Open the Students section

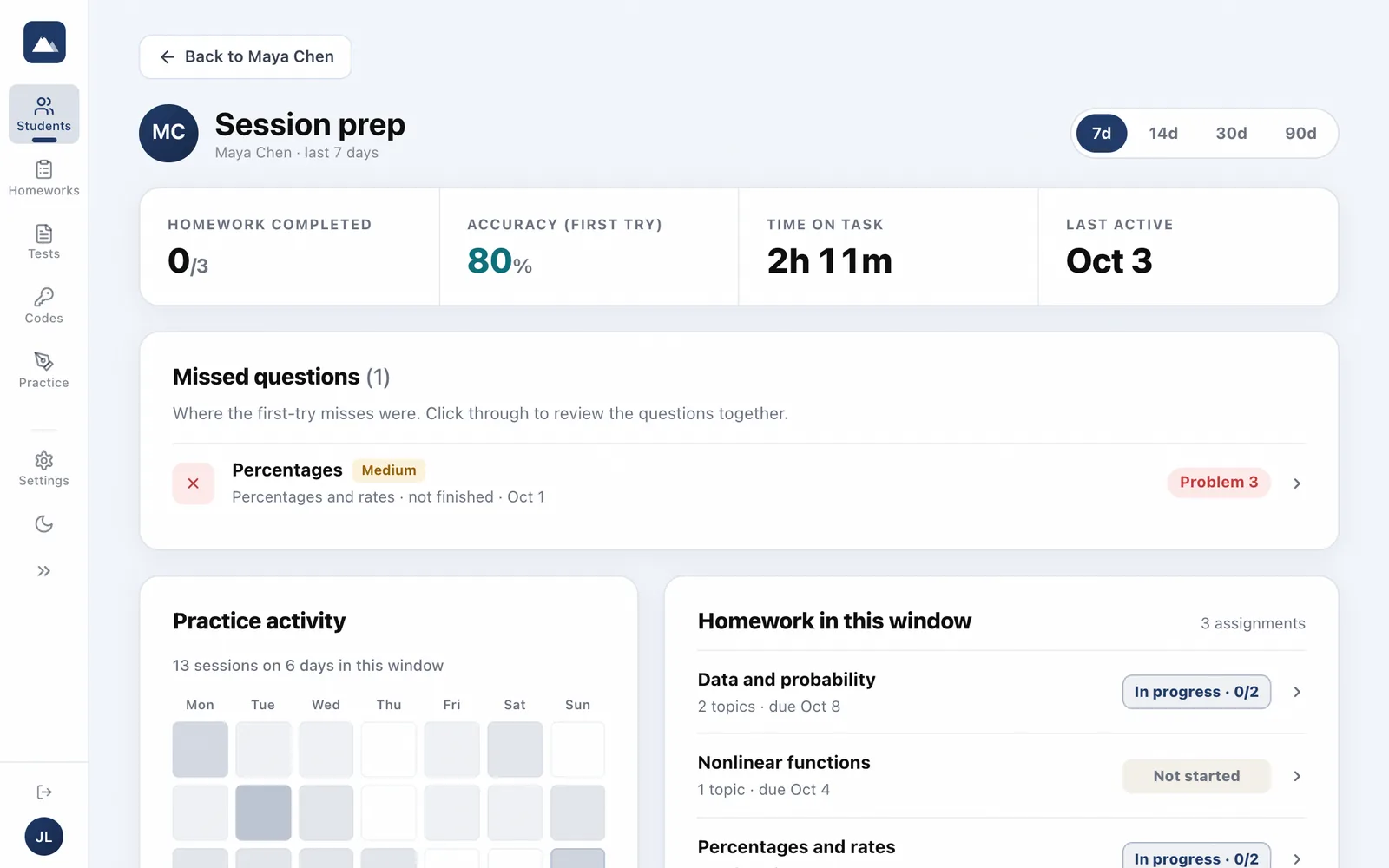coord(44,114)
